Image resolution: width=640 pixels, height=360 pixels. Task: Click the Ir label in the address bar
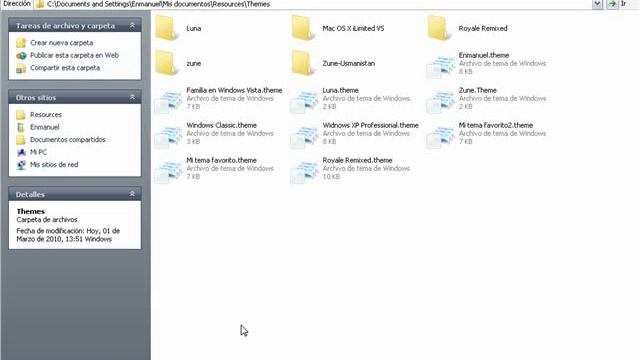[x=623, y=4]
